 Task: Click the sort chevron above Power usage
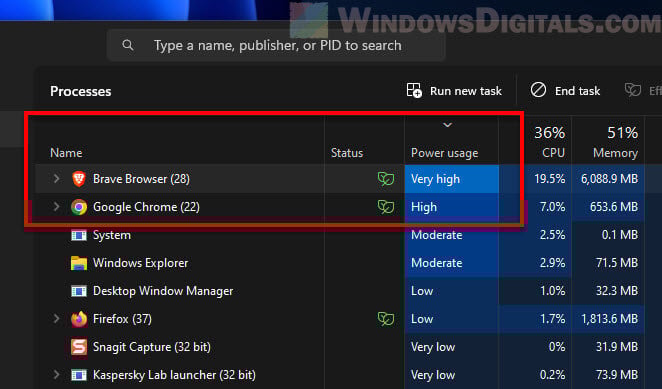(448, 125)
